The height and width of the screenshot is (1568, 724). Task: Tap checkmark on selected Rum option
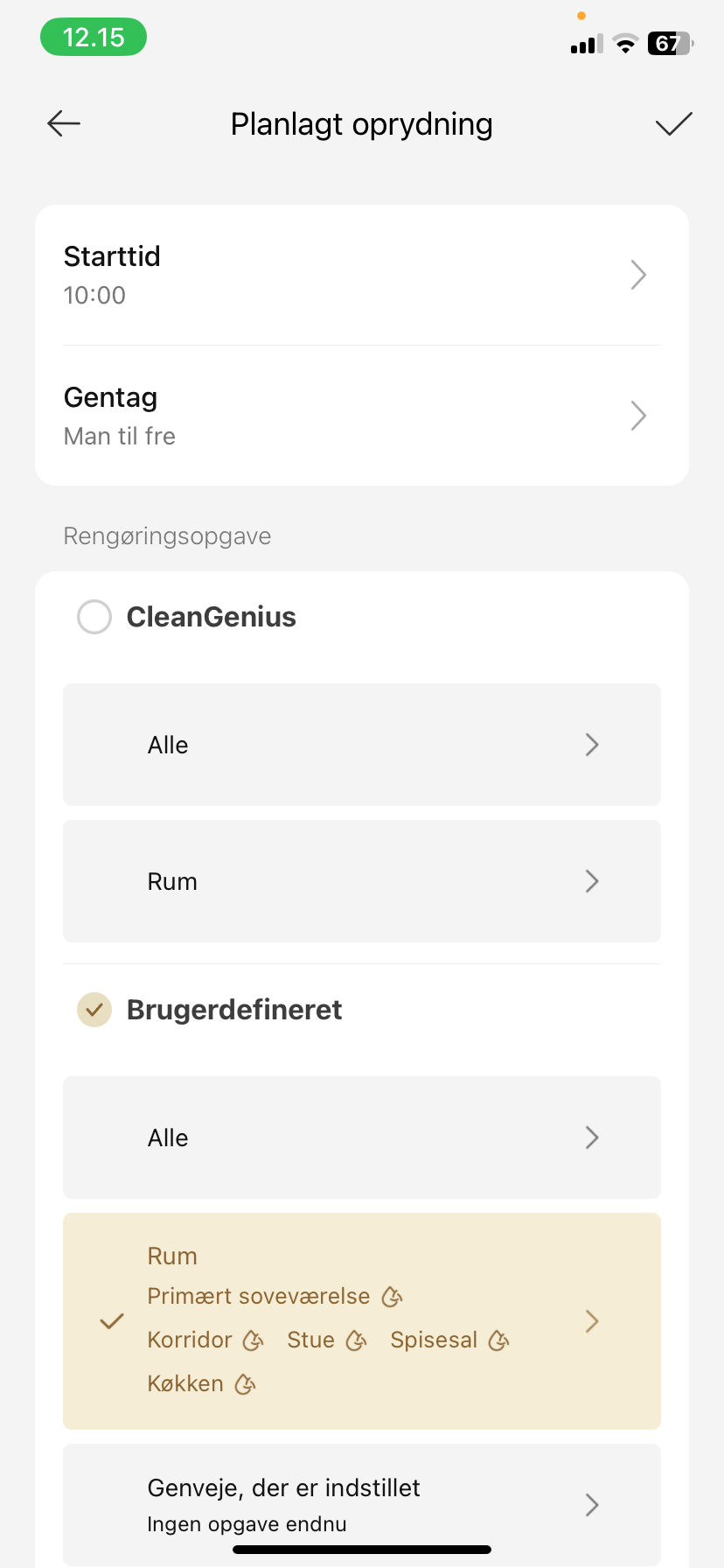click(112, 1321)
